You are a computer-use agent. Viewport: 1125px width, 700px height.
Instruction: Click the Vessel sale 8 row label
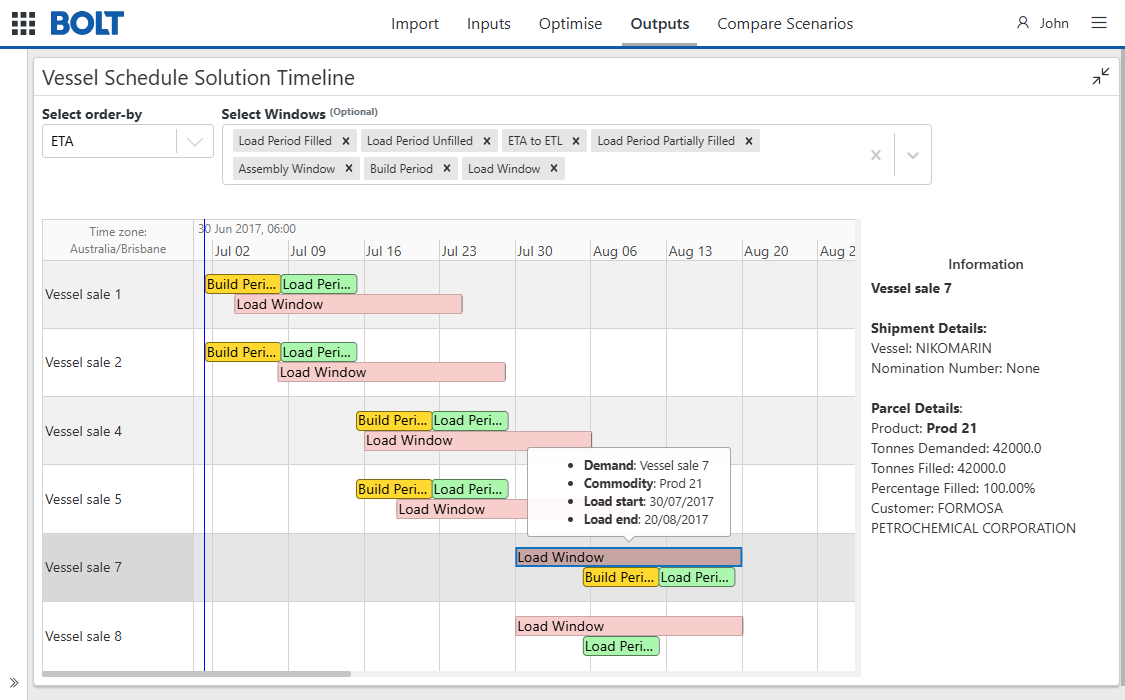(83, 636)
